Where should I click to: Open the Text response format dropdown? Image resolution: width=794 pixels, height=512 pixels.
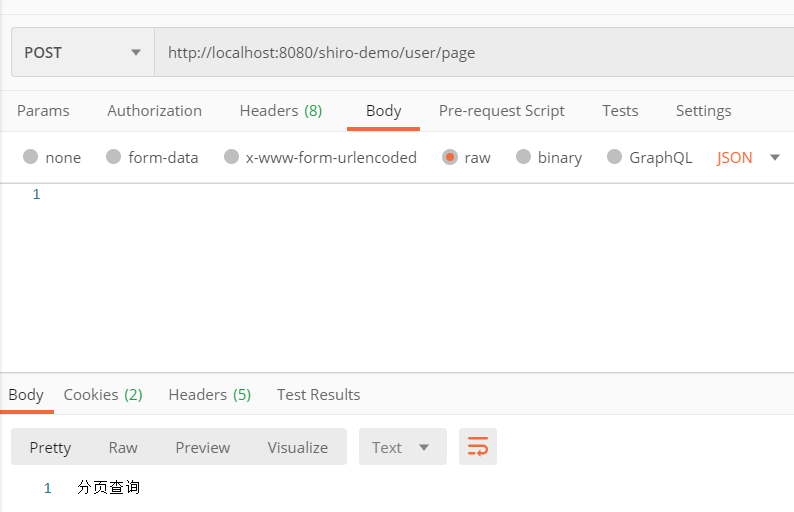point(401,447)
